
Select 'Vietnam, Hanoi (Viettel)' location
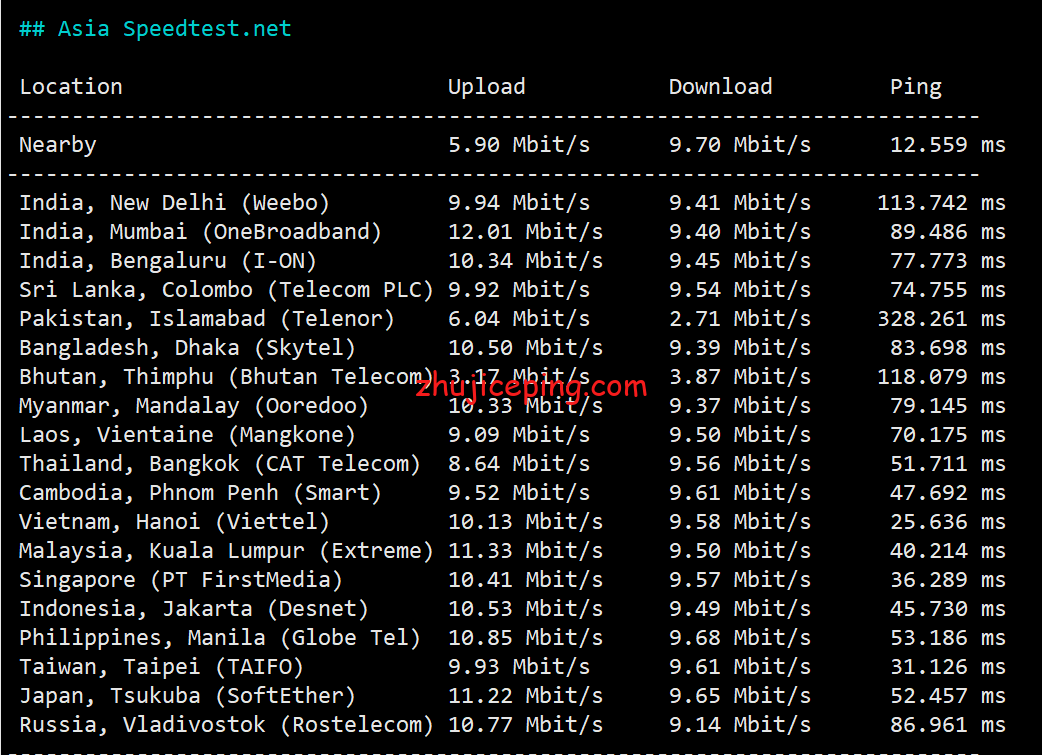click(174, 522)
